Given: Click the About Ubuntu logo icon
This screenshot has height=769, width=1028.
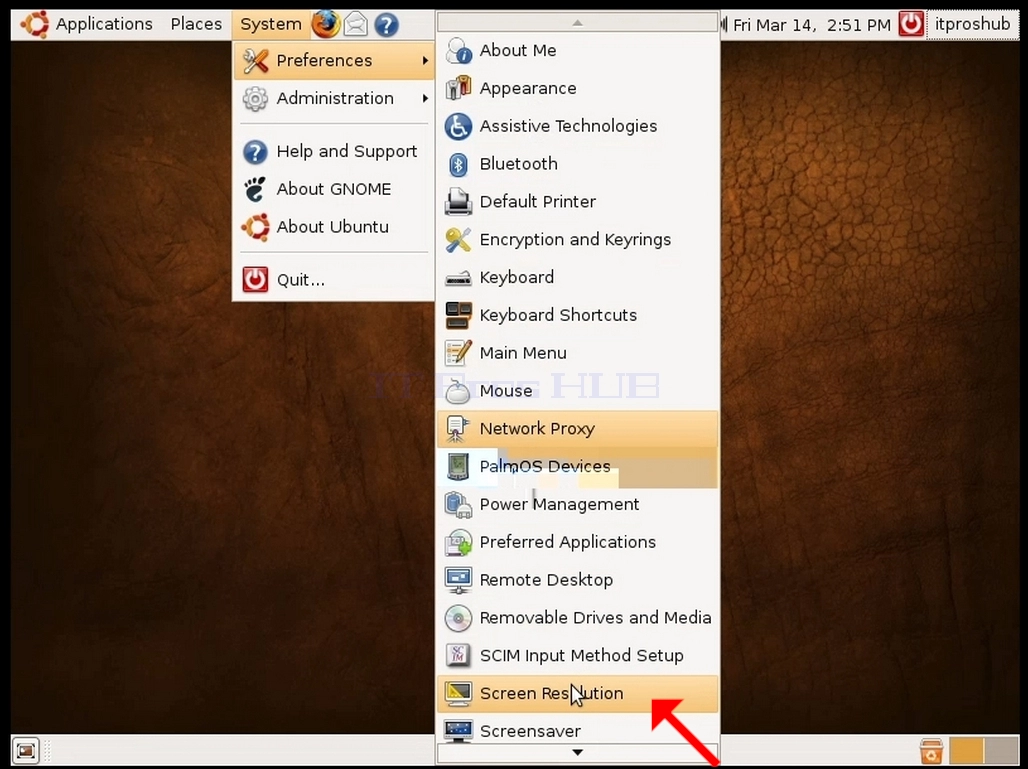Looking at the screenshot, I should pos(255,227).
